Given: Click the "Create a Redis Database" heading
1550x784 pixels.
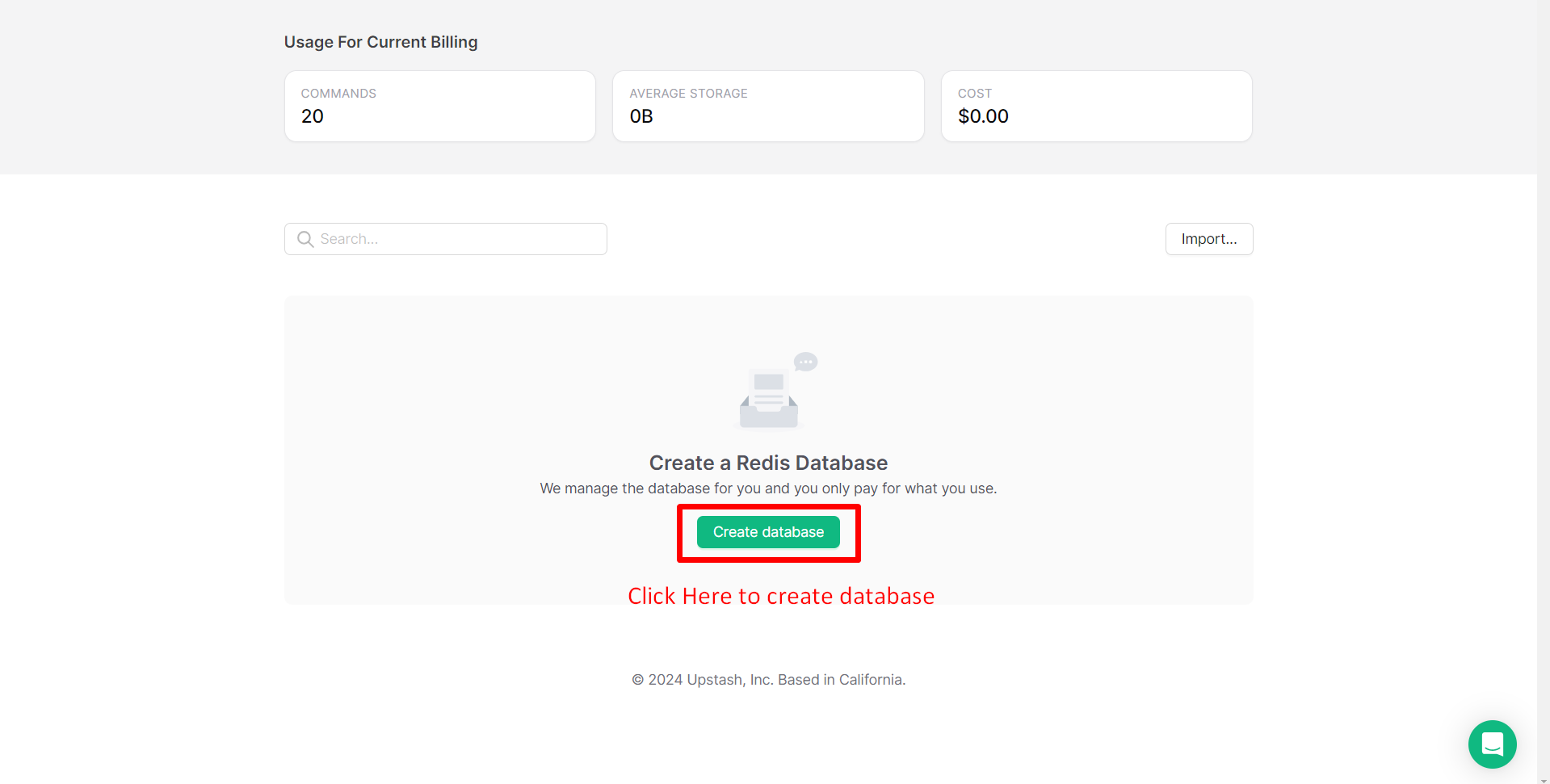Looking at the screenshot, I should point(768,463).
